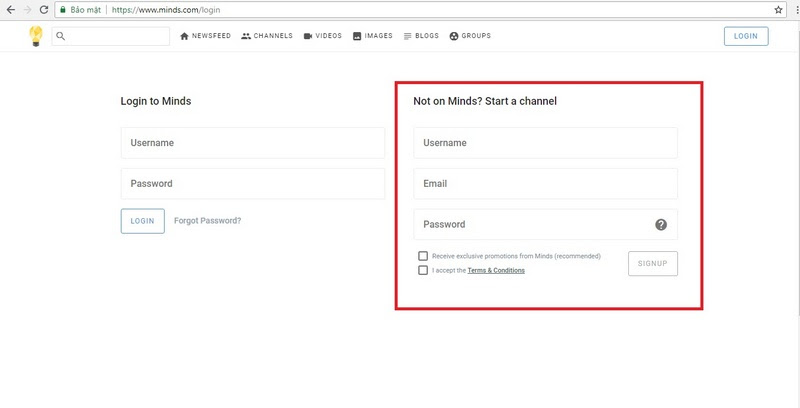This screenshot has width=800, height=408.
Task: Click the signup Username field
Action: [x=545, y=143]
